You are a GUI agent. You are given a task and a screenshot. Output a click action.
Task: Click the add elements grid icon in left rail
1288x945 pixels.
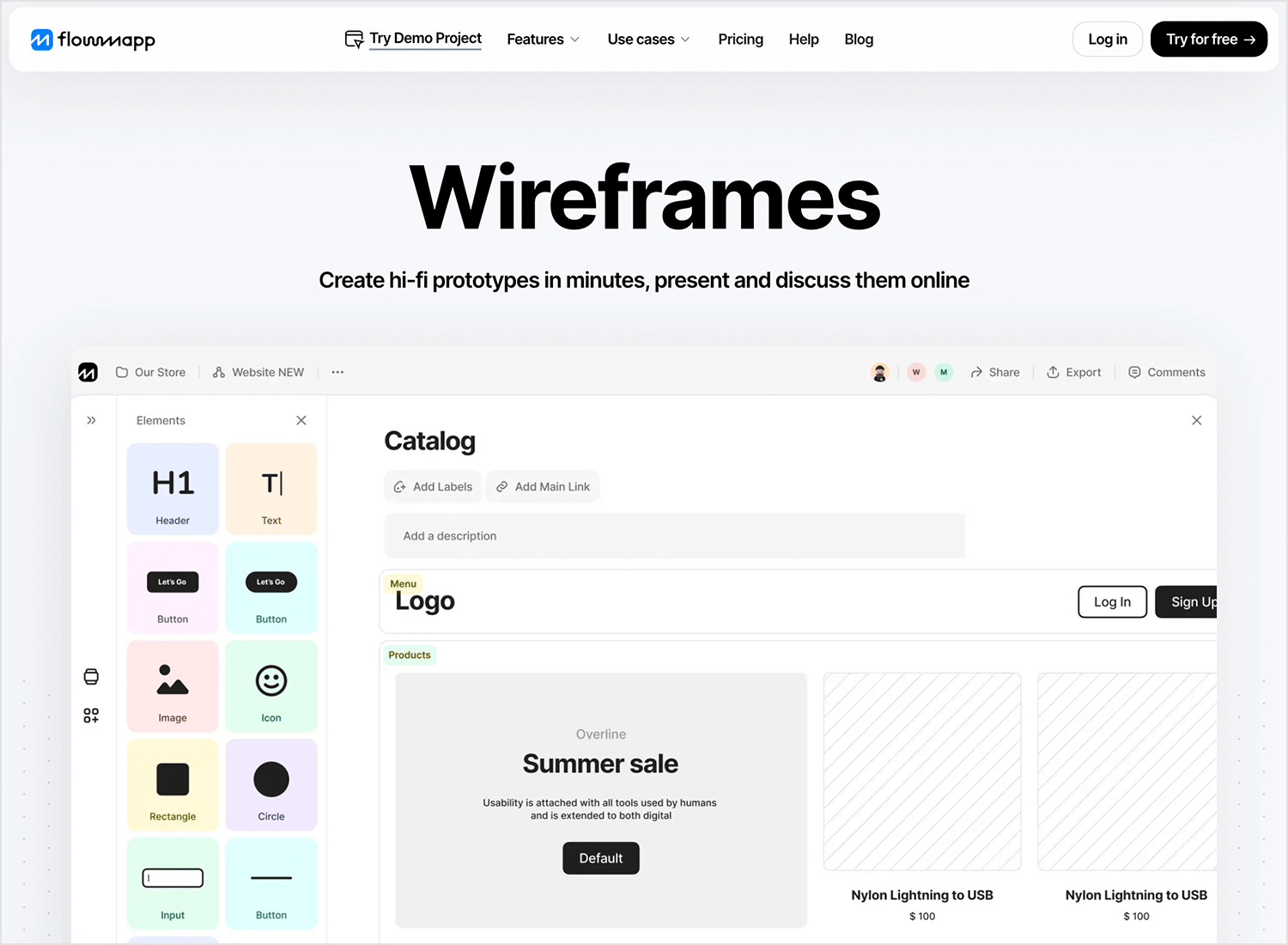click(91, 716)
